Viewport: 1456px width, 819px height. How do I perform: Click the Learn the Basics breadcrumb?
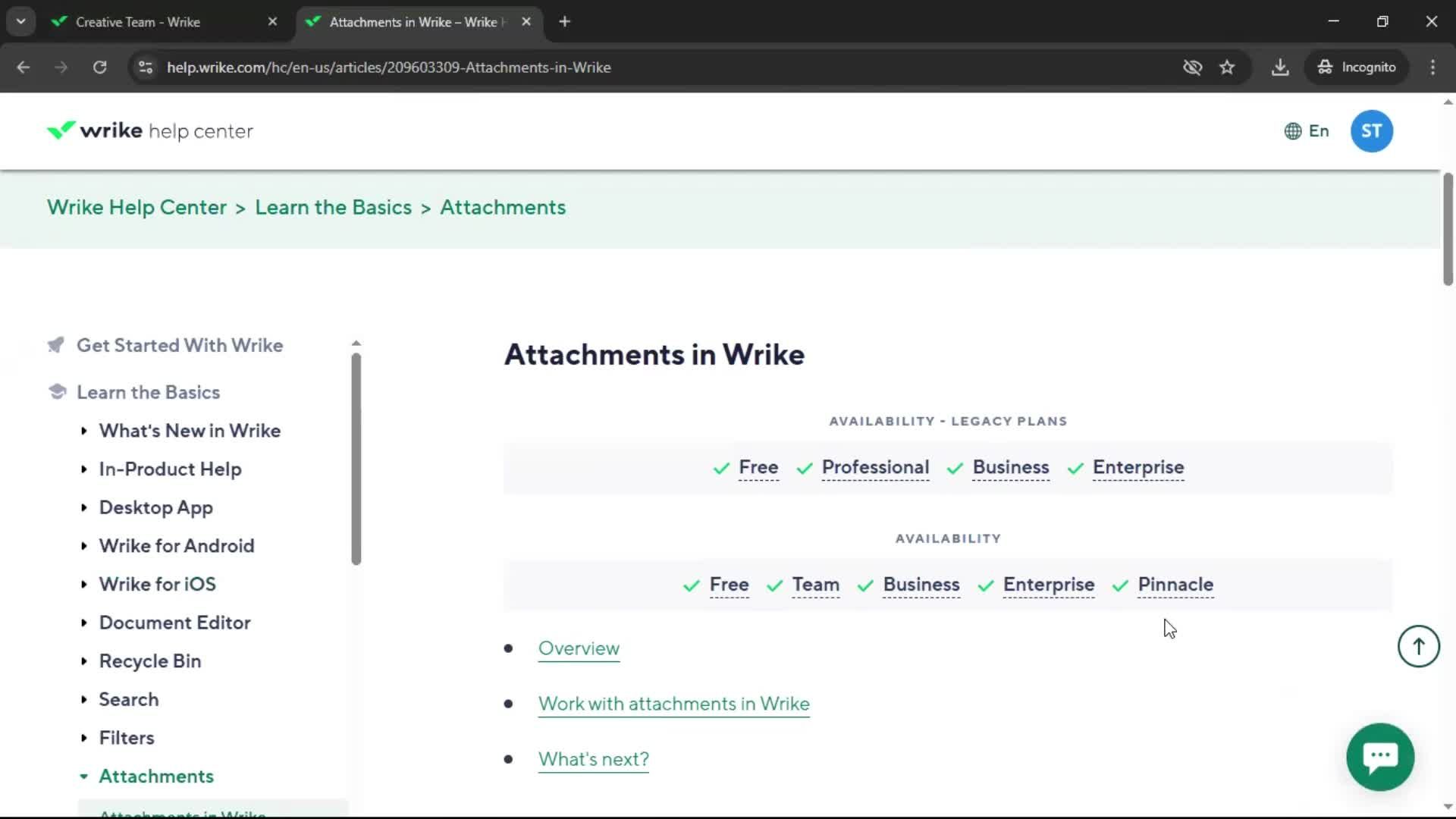pos(333,207)
